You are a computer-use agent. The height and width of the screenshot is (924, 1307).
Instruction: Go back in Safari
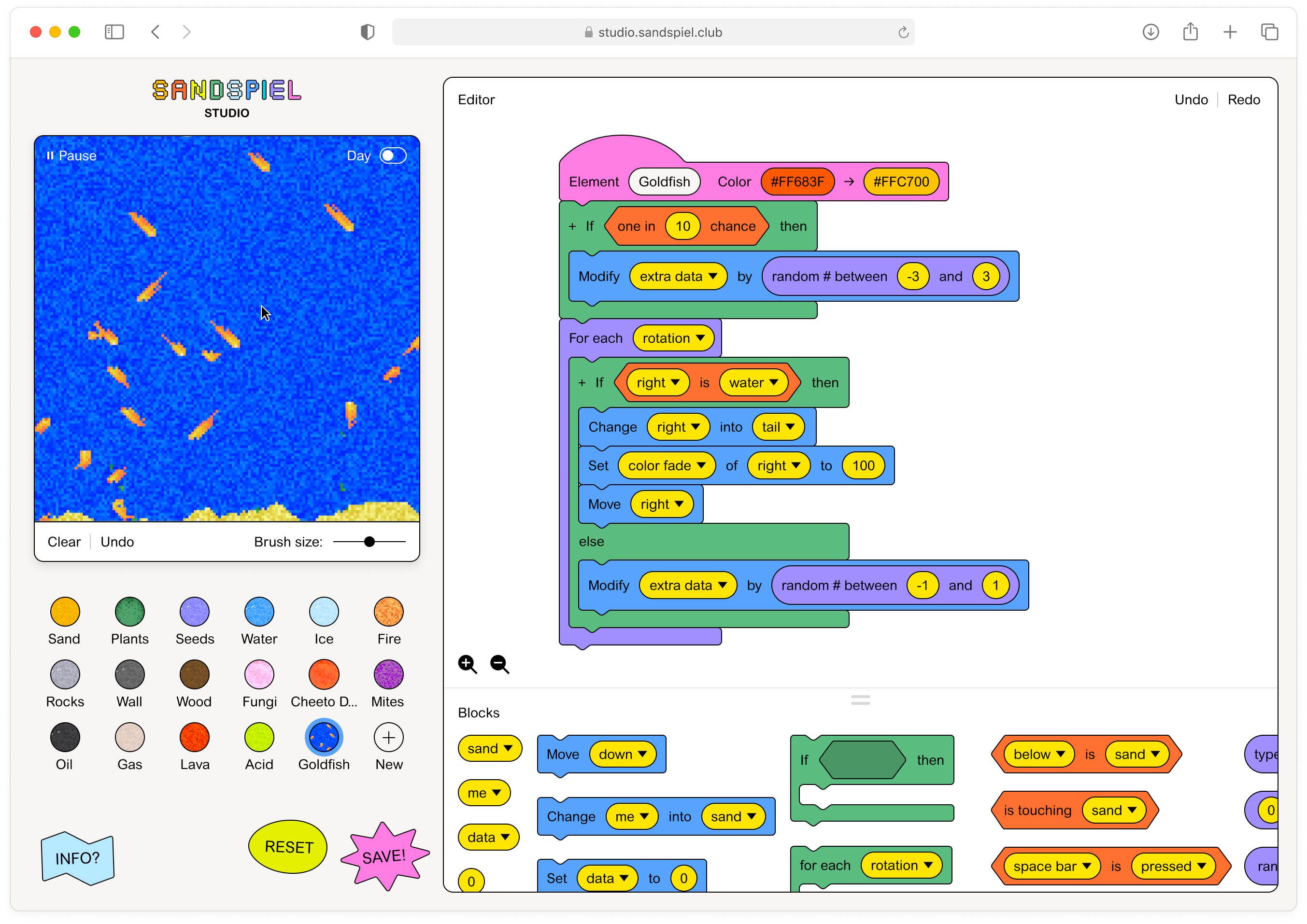click(x=156, y=32)
